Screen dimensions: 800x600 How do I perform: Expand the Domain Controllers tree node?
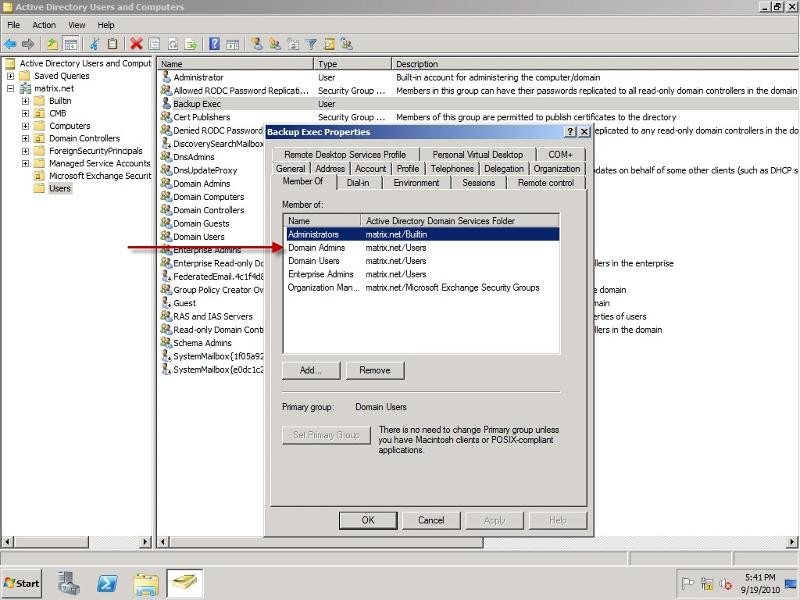pyautogui.click(x=25, y=138)
